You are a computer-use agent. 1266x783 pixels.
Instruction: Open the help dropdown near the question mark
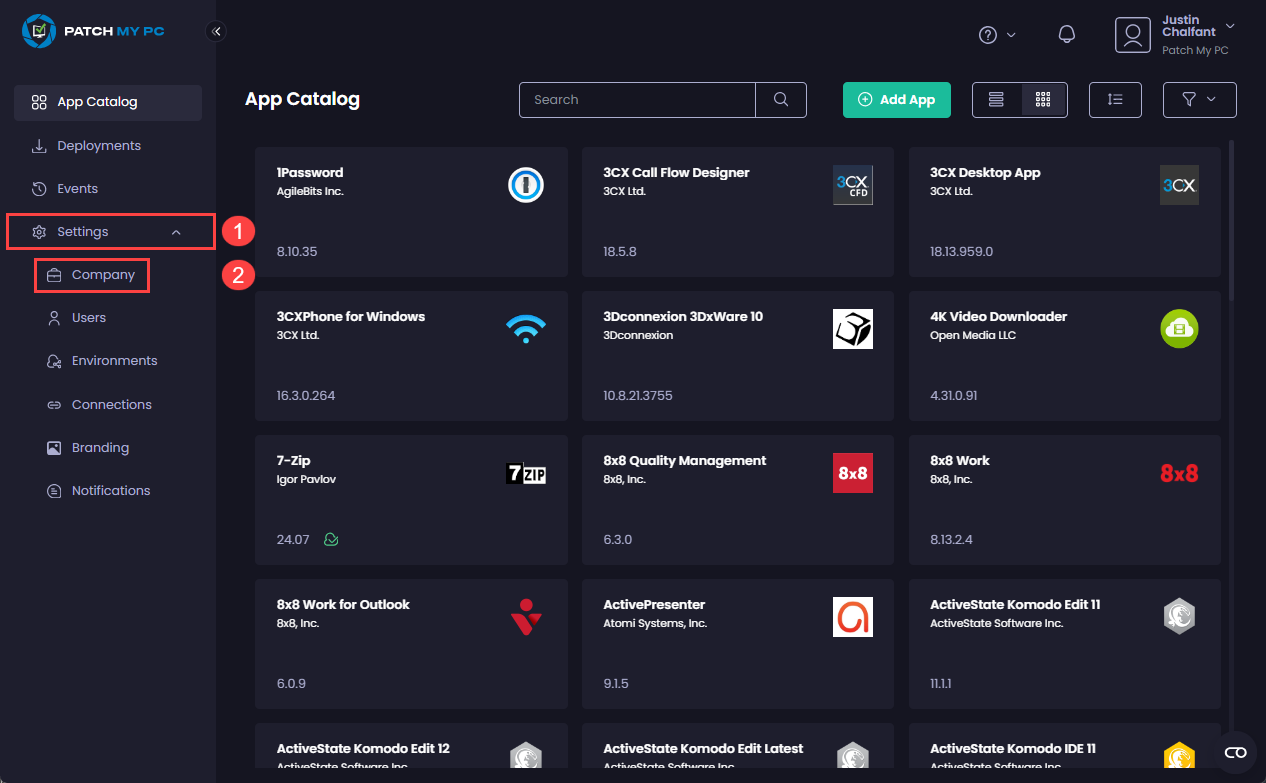pos(996,33)
